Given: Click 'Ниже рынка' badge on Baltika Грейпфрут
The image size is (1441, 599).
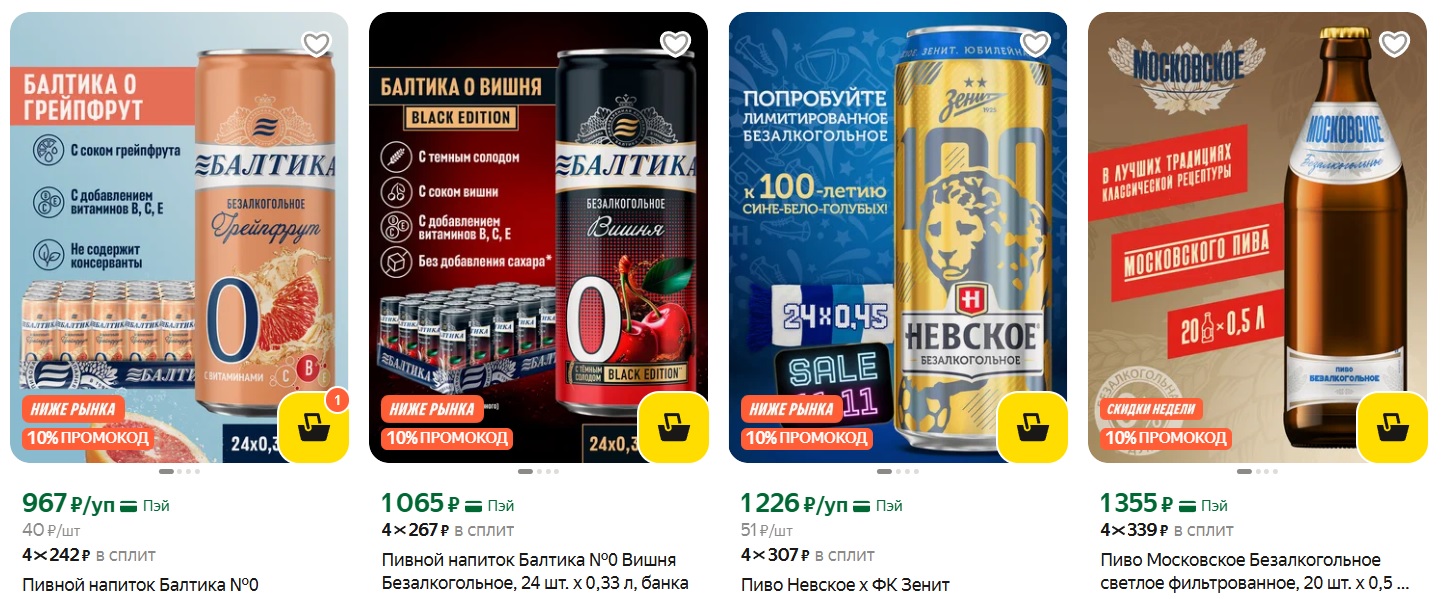Looking at the screenshot, I should 73,409.
